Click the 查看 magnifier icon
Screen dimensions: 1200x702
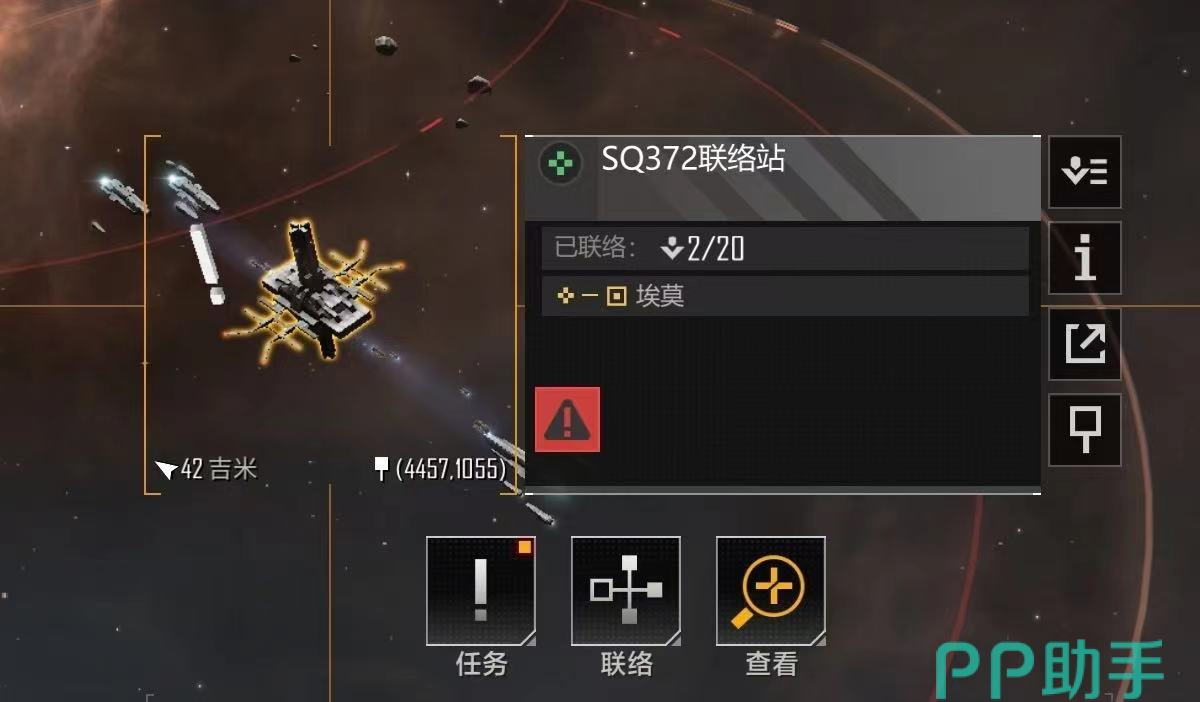[x=771, y=591]
